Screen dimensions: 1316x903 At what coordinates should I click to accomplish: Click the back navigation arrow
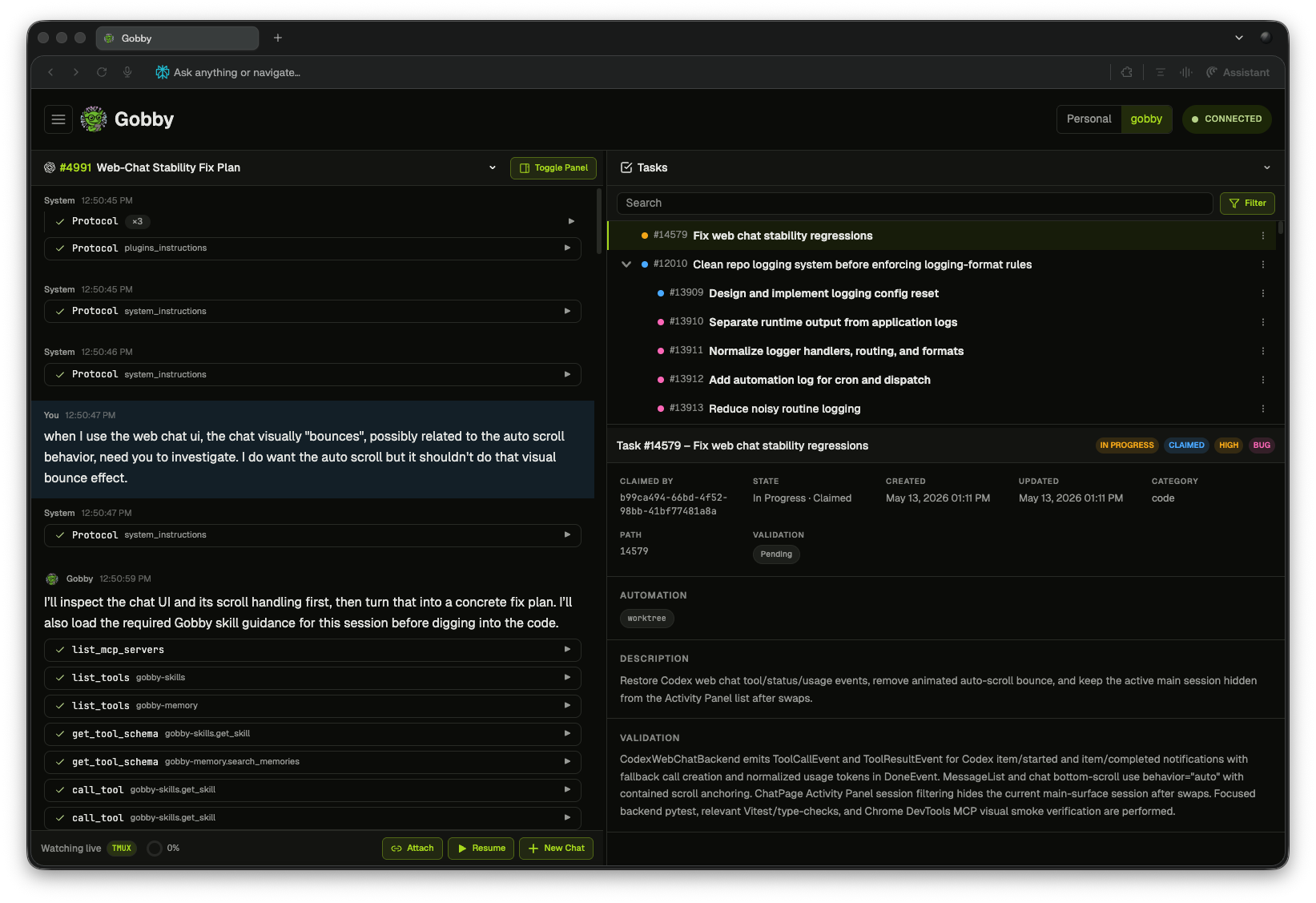[x=50, y=72]
